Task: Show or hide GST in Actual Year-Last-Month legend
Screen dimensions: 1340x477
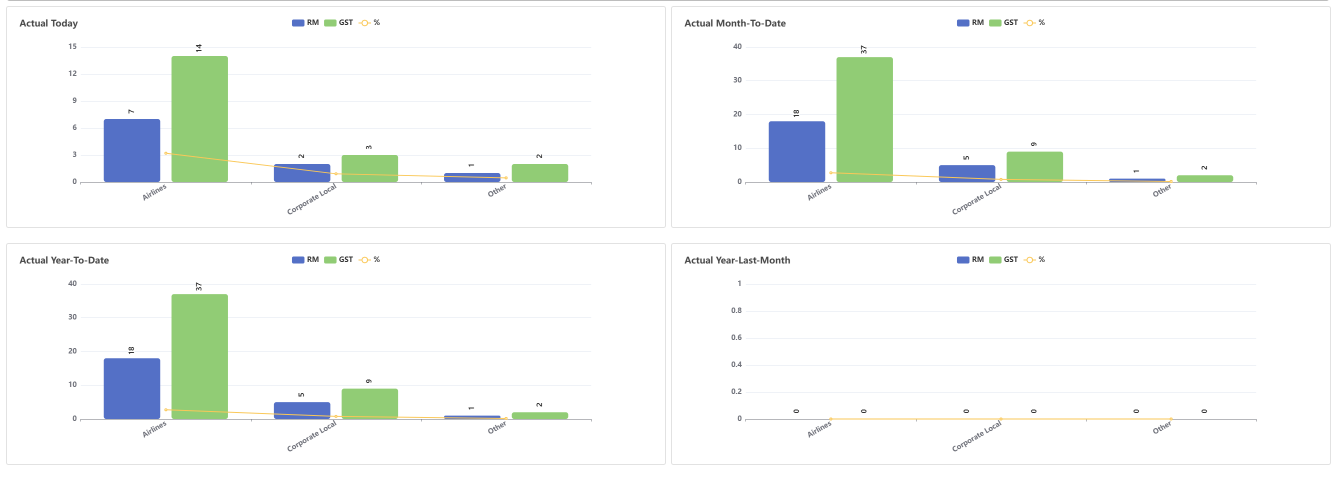Action: [996, 260]
